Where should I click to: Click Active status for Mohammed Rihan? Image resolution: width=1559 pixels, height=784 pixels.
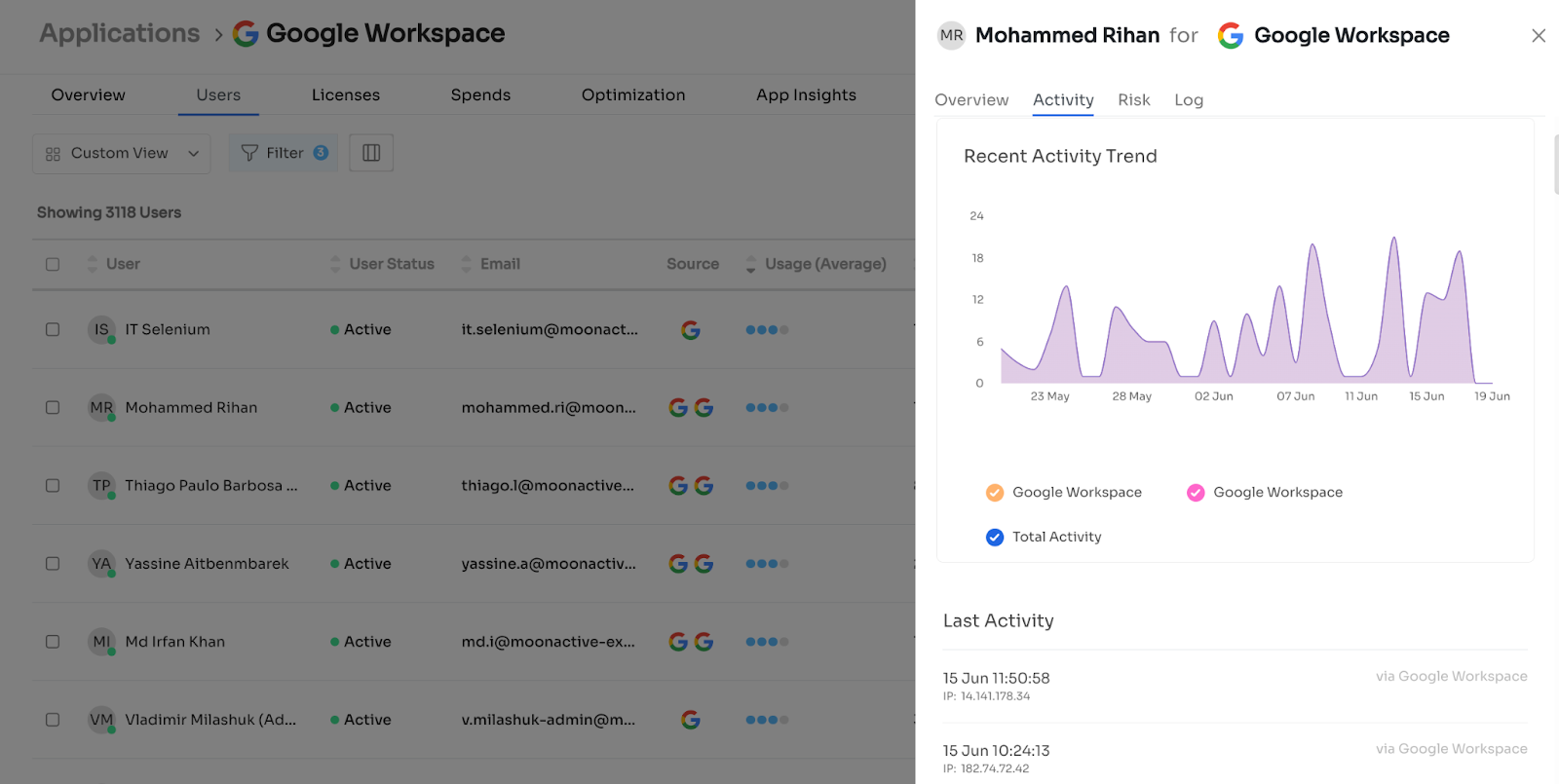click(361, 408)
